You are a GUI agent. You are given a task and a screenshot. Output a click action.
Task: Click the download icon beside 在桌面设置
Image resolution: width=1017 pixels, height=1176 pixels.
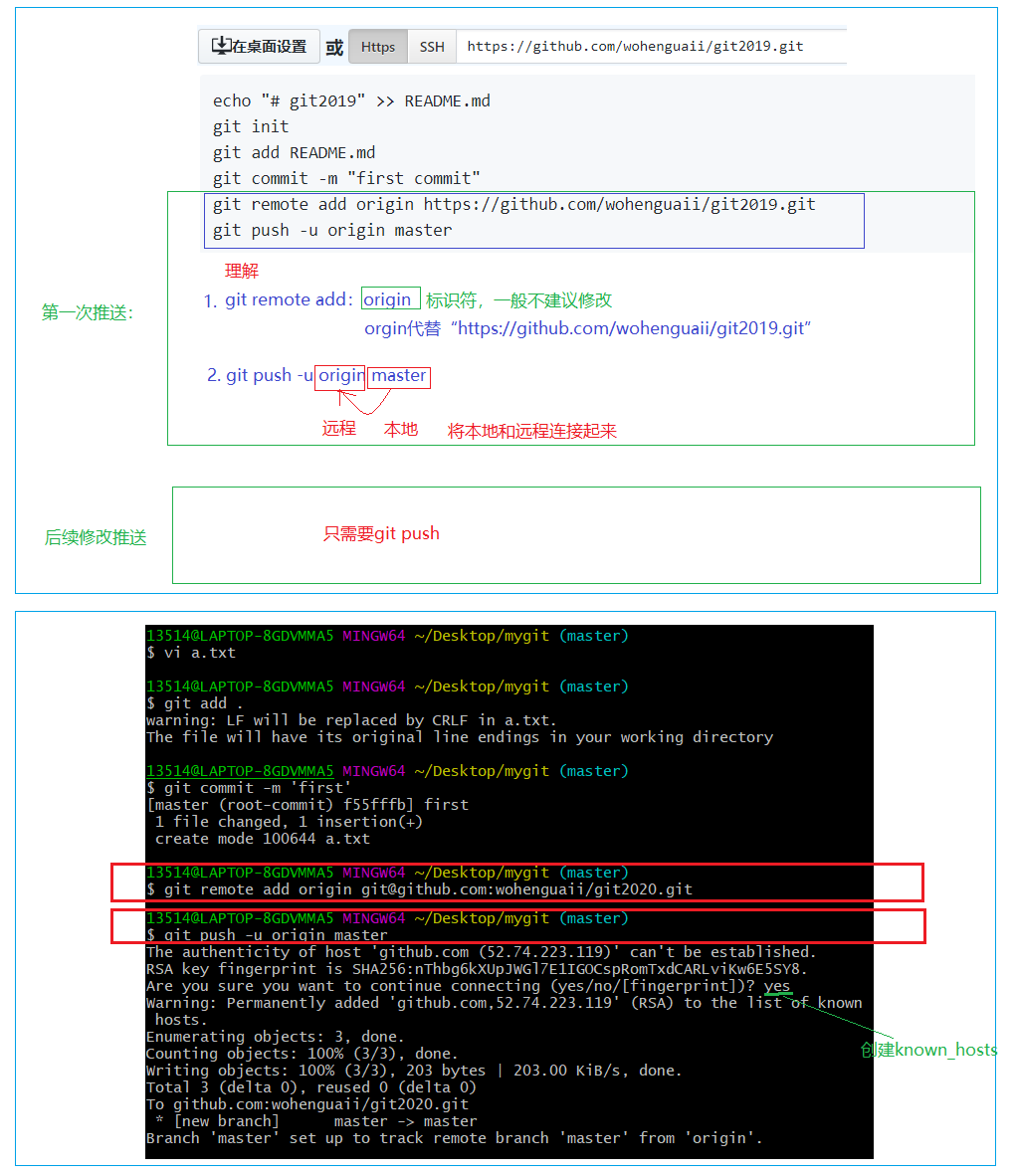coord(221,47)
